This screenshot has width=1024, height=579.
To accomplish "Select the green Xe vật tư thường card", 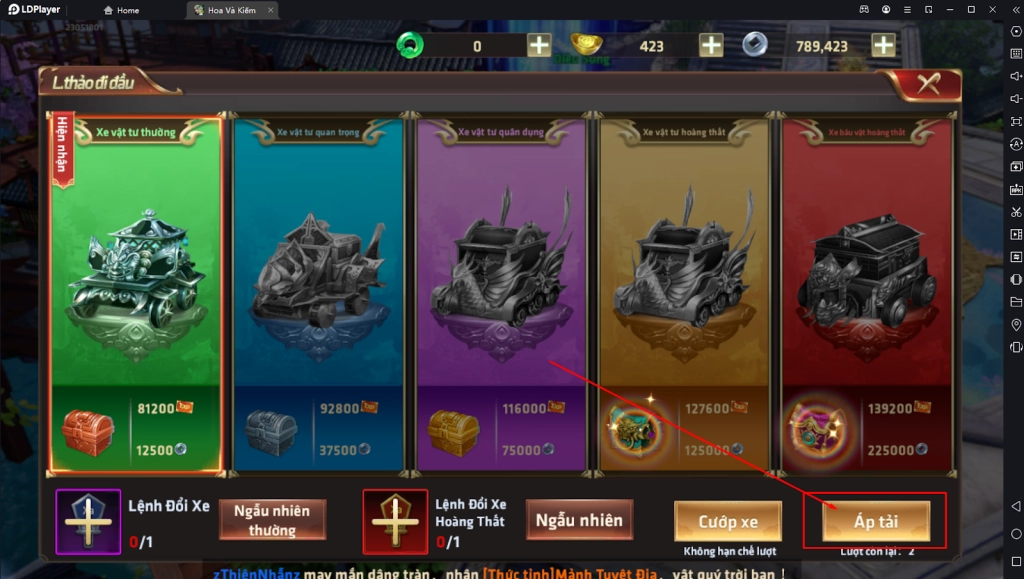I will pos(136,294).
